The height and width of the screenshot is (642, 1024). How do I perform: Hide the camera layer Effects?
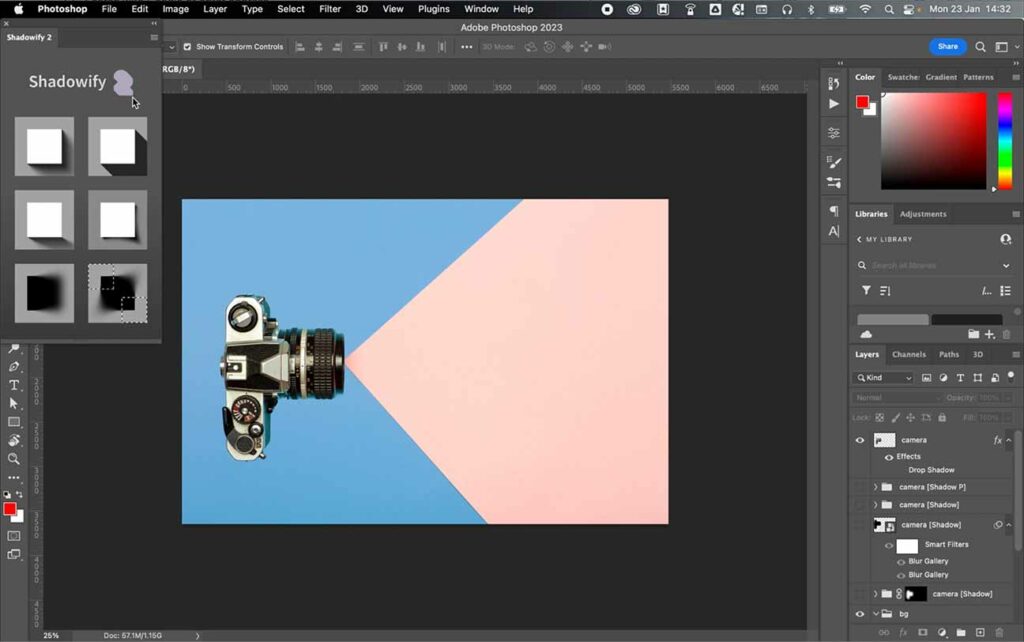[x=888, y=456]
